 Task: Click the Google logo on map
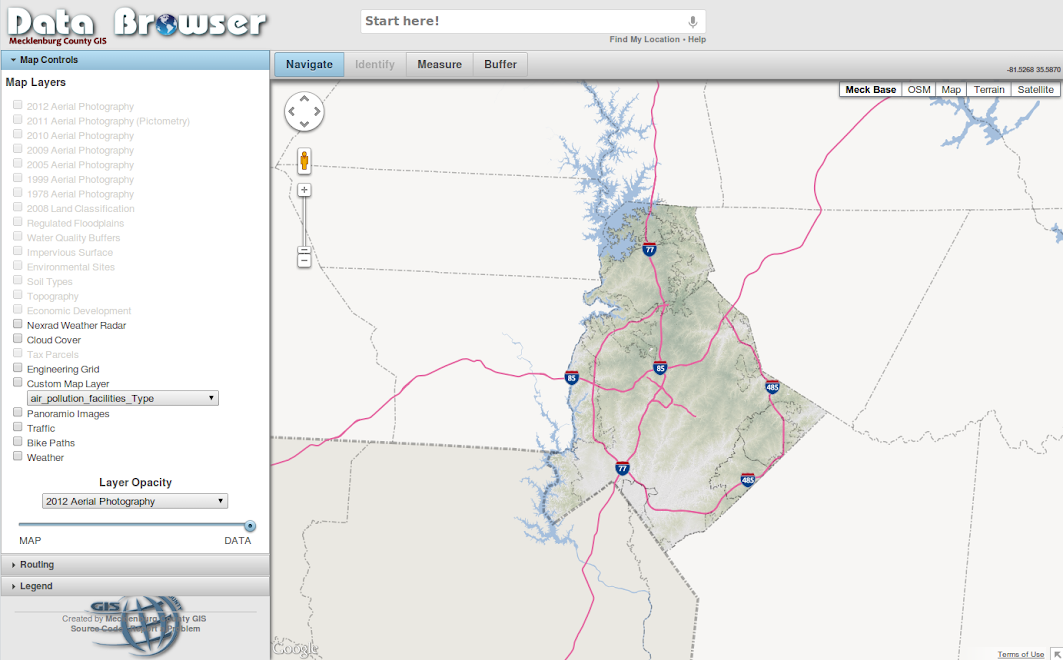point(295,648)
